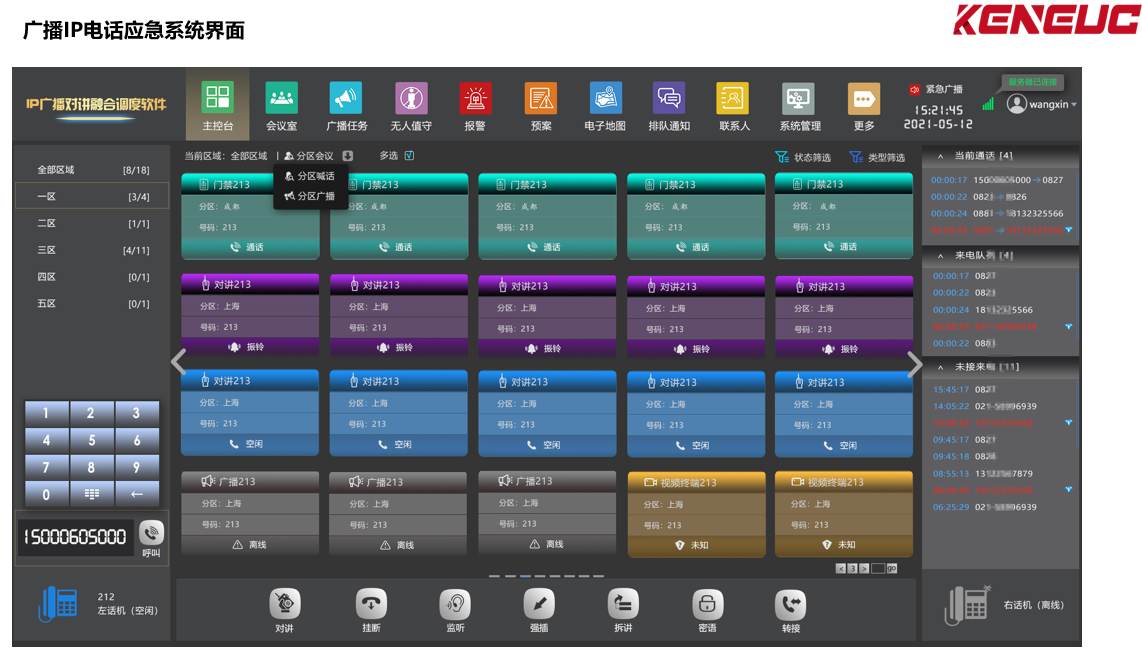The image size is (1142, 652).
Task: Select the first 门禁213 device card
Action: pyautogui.click(x=250, y=216)
